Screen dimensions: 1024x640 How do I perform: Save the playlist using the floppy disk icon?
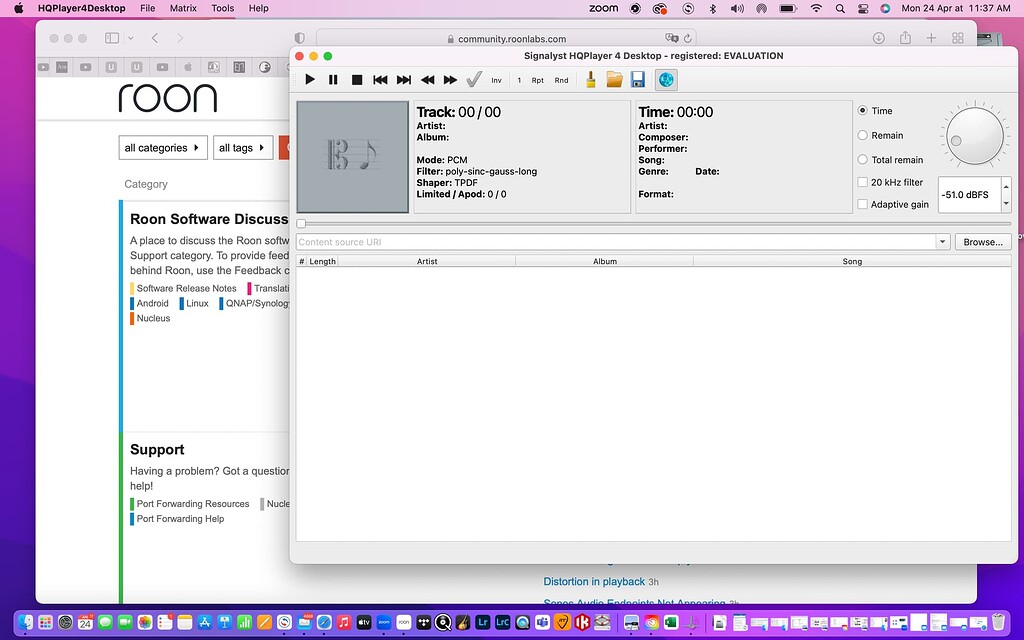pyautogui.click(x=638, y=80)
